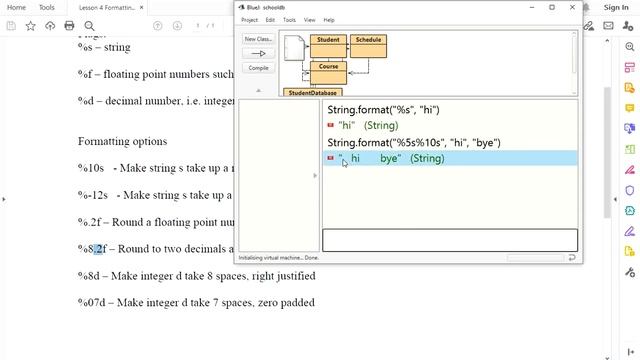Expand the right pane bottom arrow icon
This screenshot has height=360, width=640.
630,352
